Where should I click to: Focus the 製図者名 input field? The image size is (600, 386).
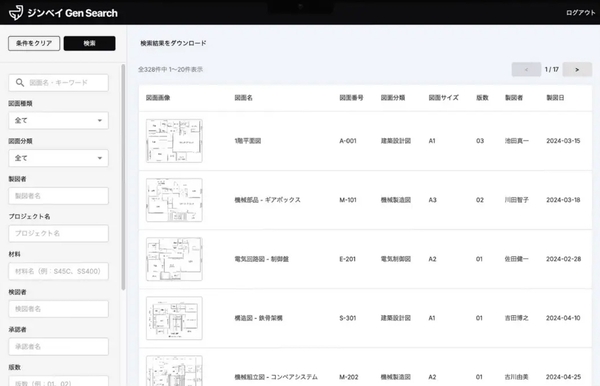[59, 196]
